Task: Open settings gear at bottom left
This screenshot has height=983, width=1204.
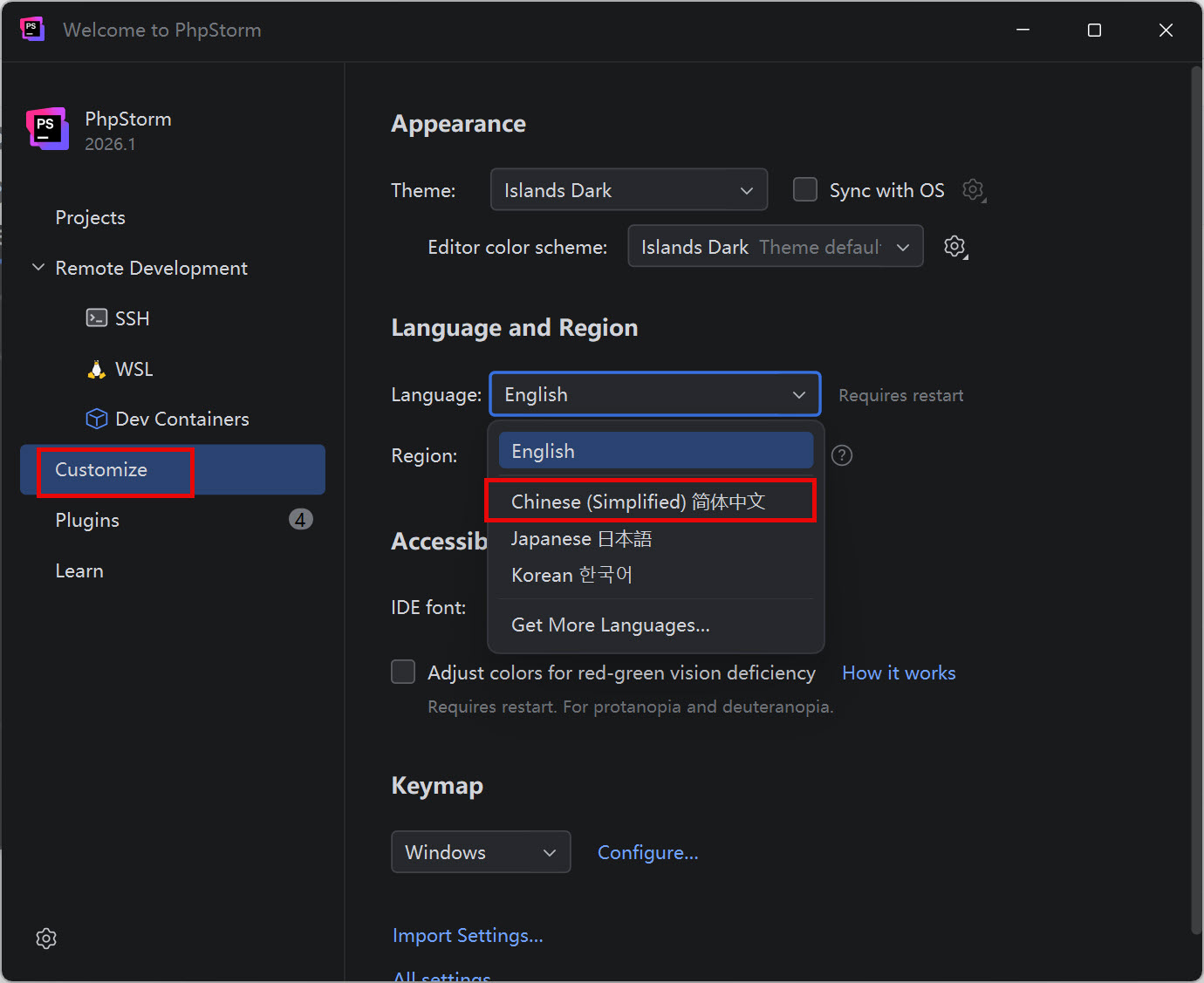Action: [46, 938]
